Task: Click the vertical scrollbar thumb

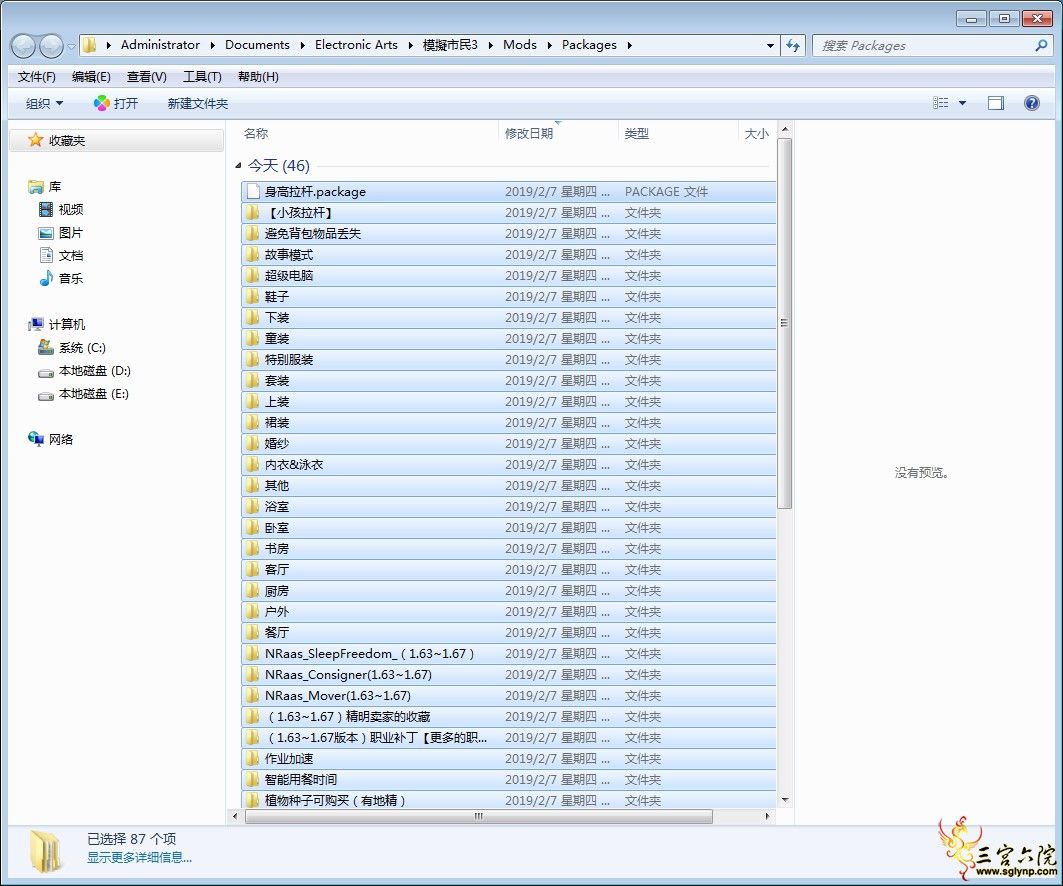Action: tap(784, 323)
